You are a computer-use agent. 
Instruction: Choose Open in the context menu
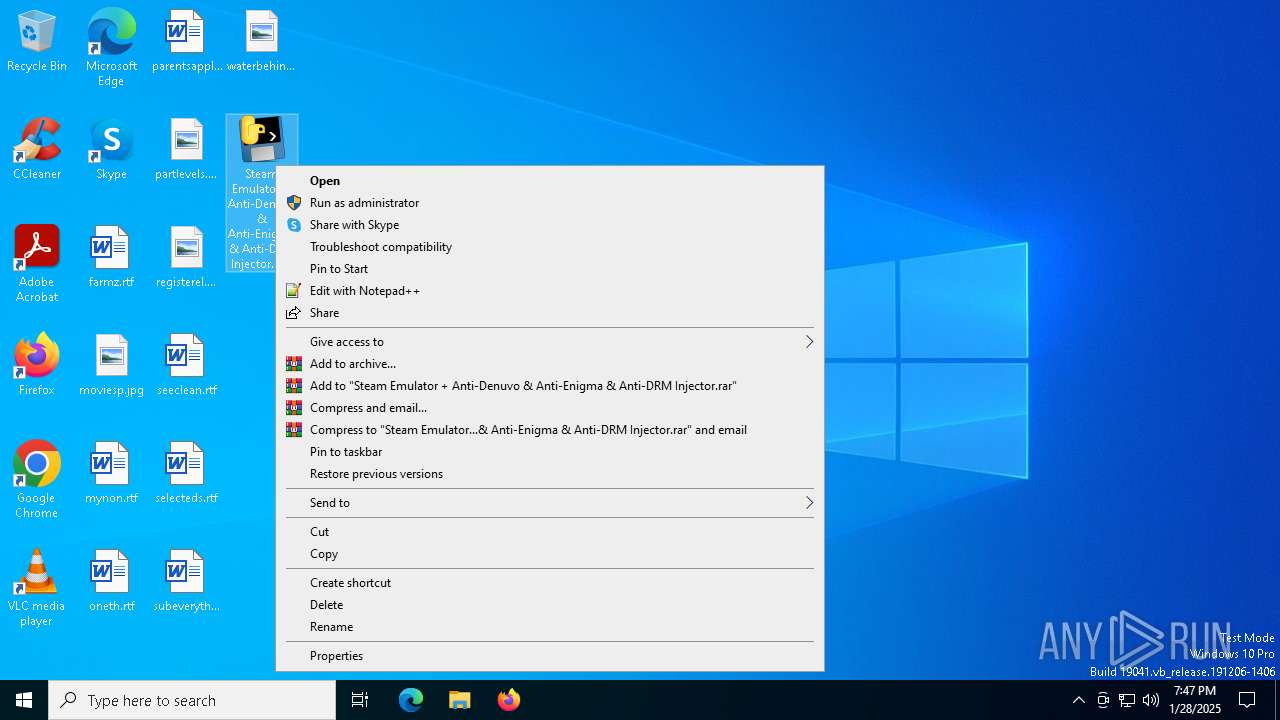point(550,181)
